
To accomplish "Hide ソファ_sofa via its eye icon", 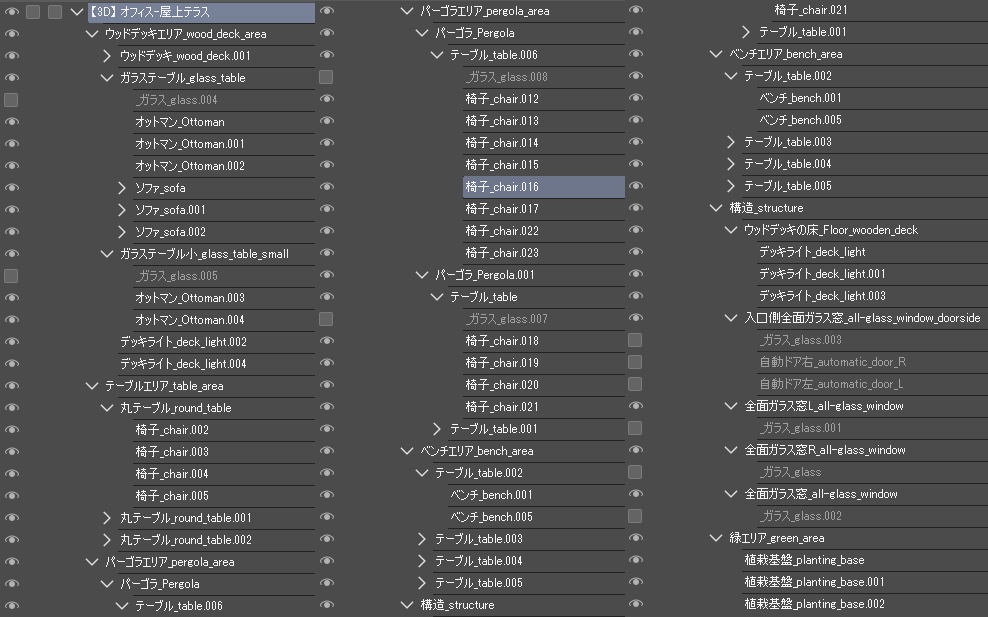I will coord(11,188).
